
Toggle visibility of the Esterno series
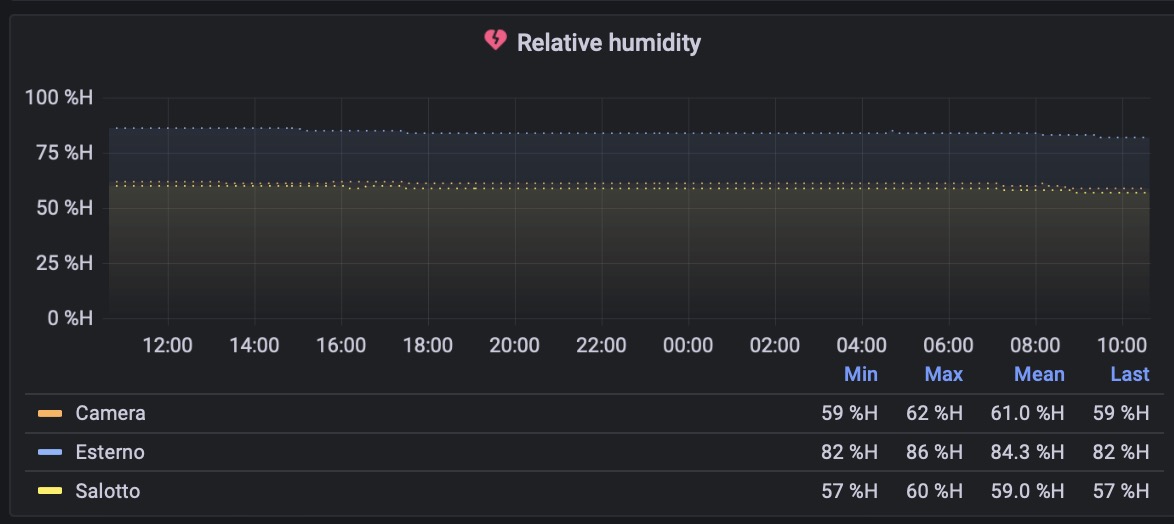tap(110, 452)
